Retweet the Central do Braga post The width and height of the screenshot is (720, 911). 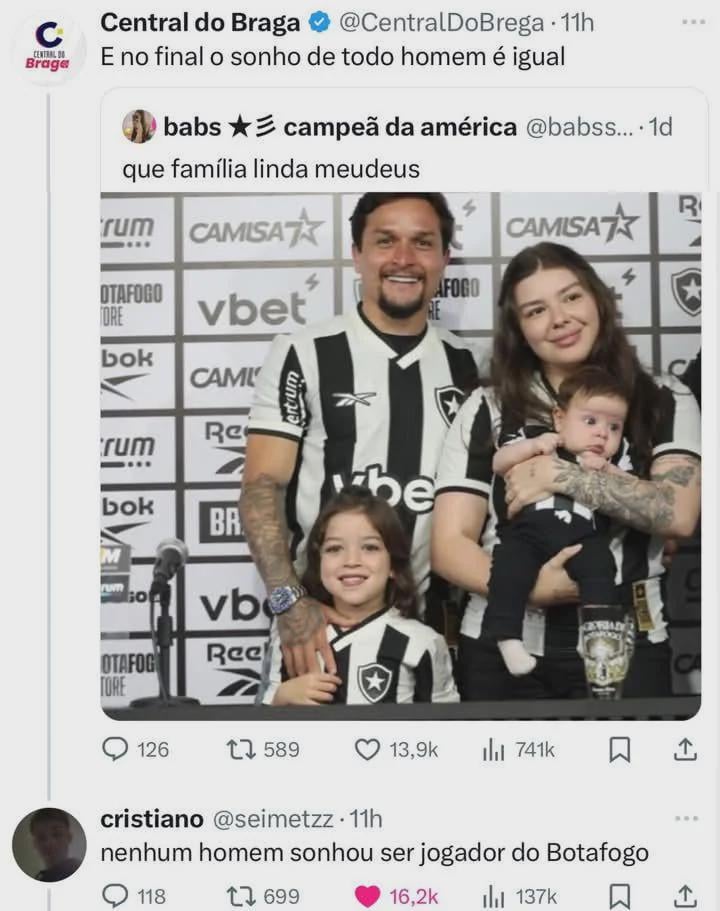[x=240, y=749]
